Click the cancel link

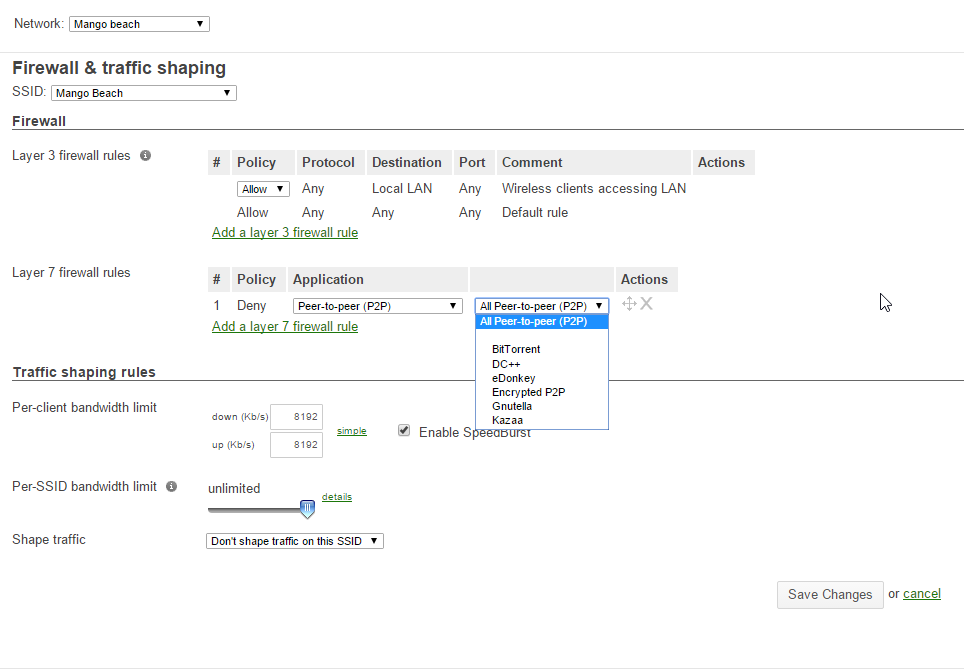(x=922, y=594)
